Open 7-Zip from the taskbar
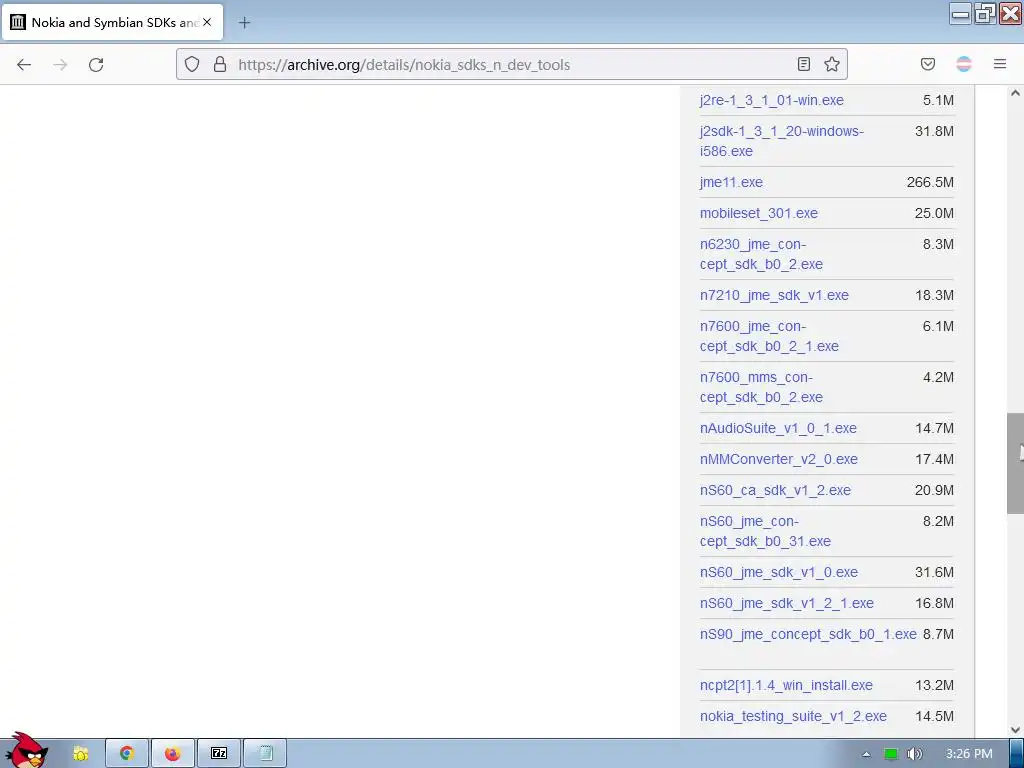1024x768 pixels. [219, 754]
